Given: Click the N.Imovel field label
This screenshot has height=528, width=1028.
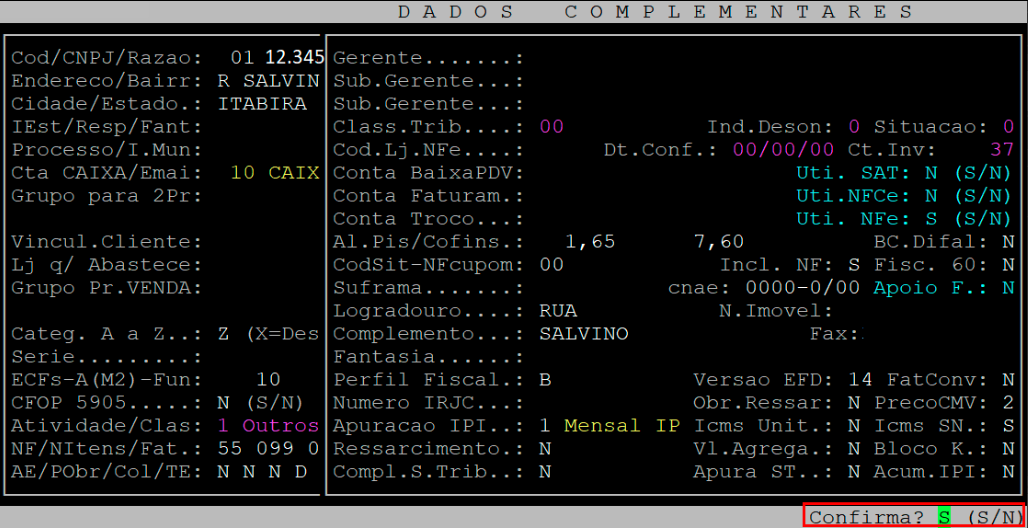Looking at the screenshot, I should [776, 311].
